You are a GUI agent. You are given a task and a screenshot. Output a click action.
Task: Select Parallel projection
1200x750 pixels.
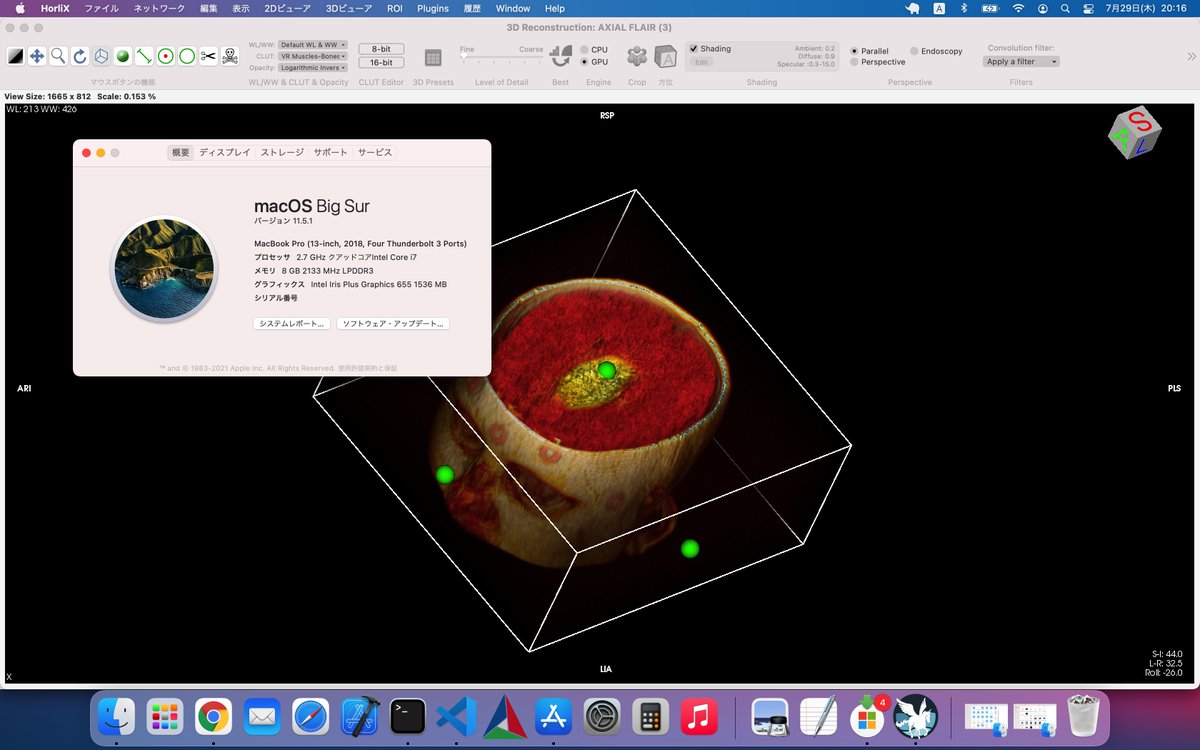click(x=854, y=51)
